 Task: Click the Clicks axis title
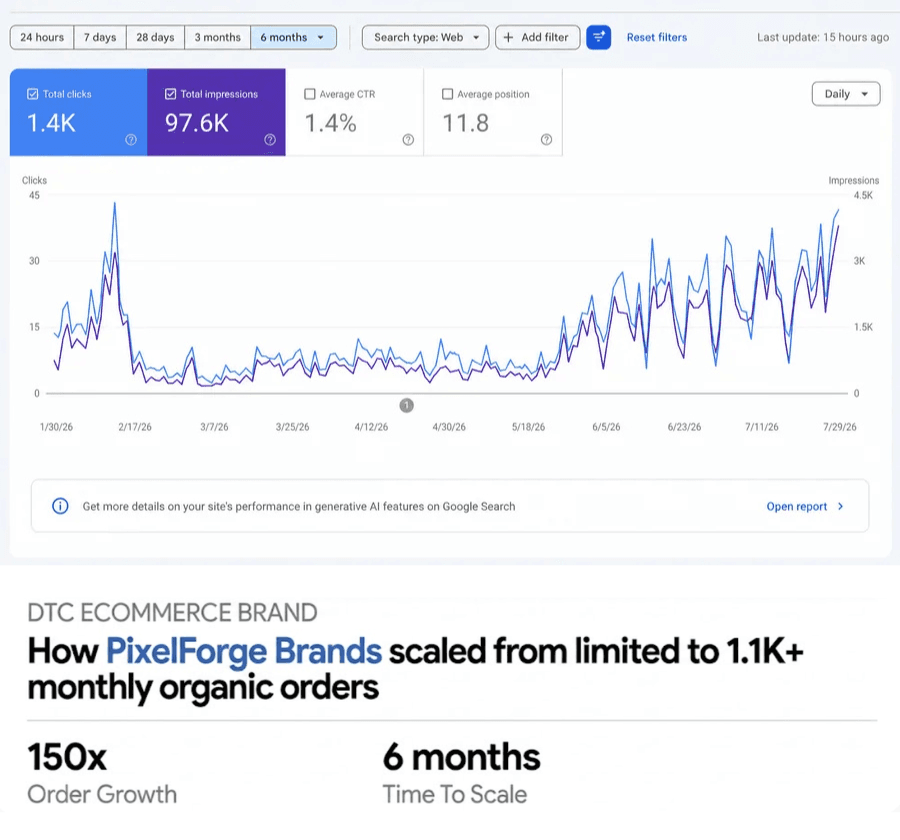34,180
